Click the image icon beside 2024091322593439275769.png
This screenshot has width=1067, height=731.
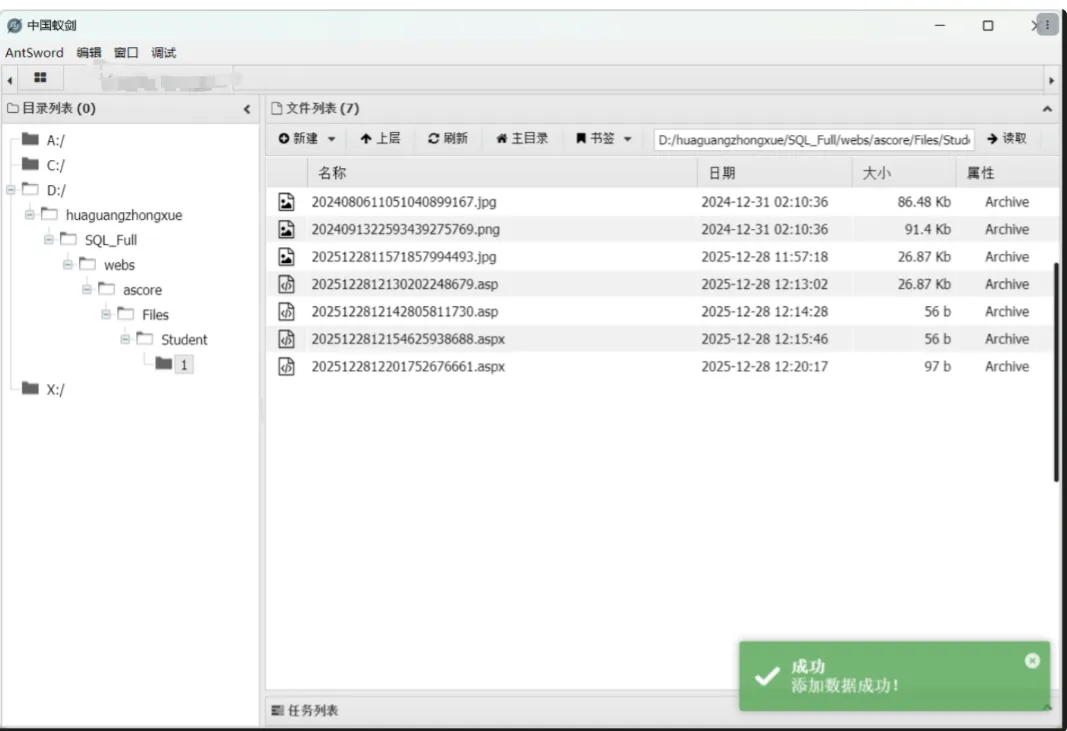pos(285,229)
